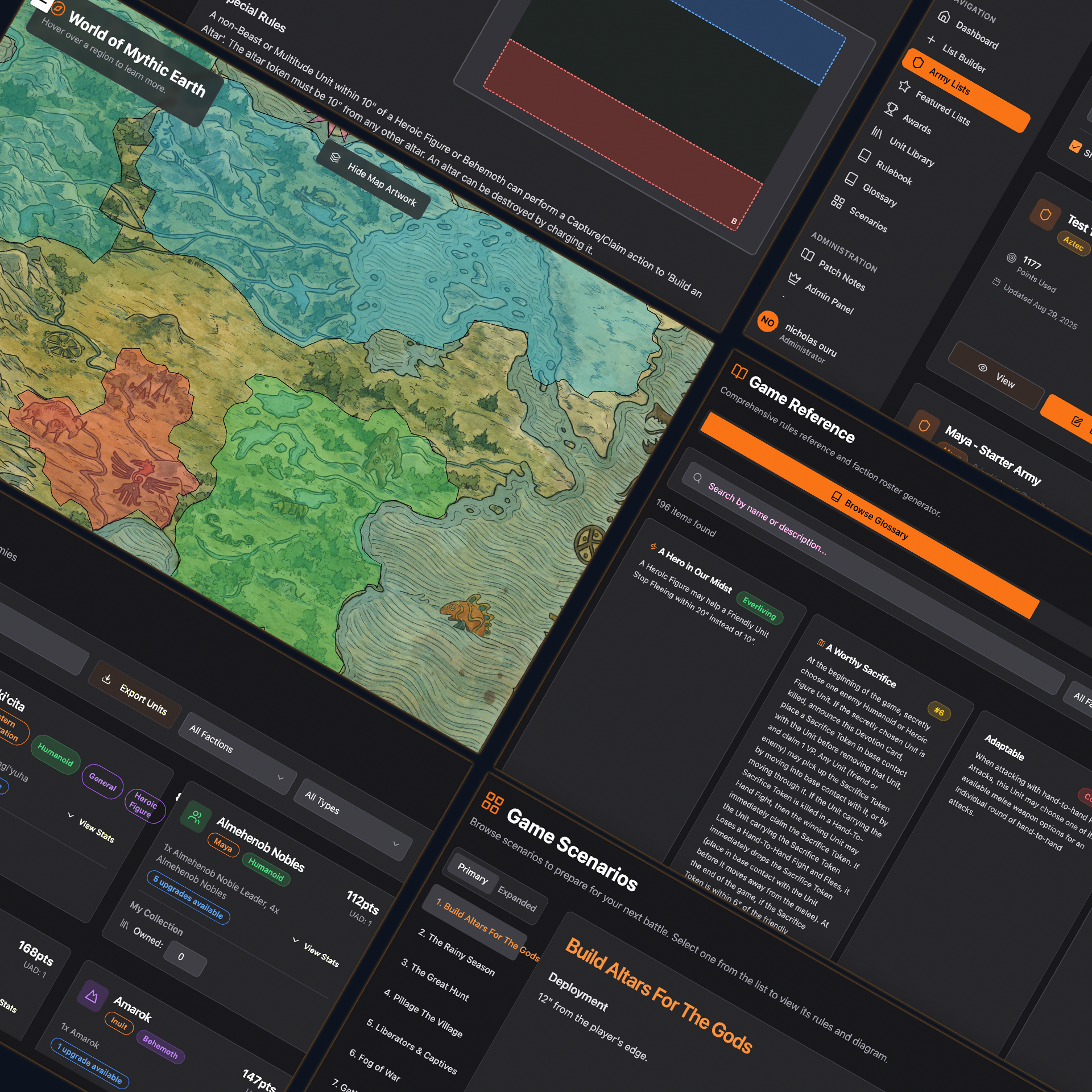Click the Game Scenarios grid icon
1092x1092 pixels.
(x=493, y=802)
